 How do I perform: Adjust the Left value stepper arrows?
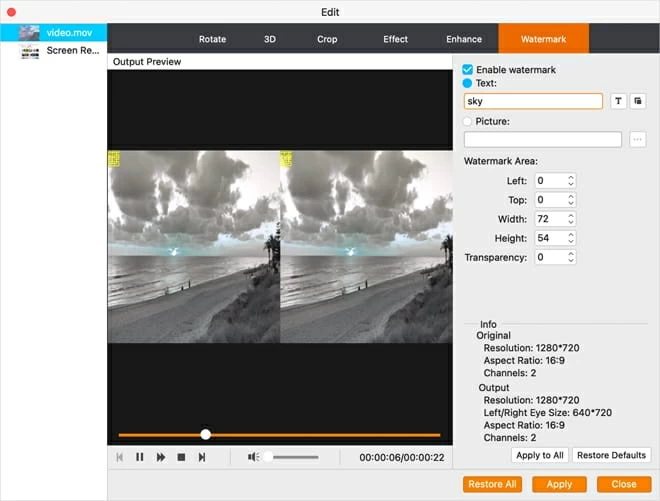coord(570,181)
